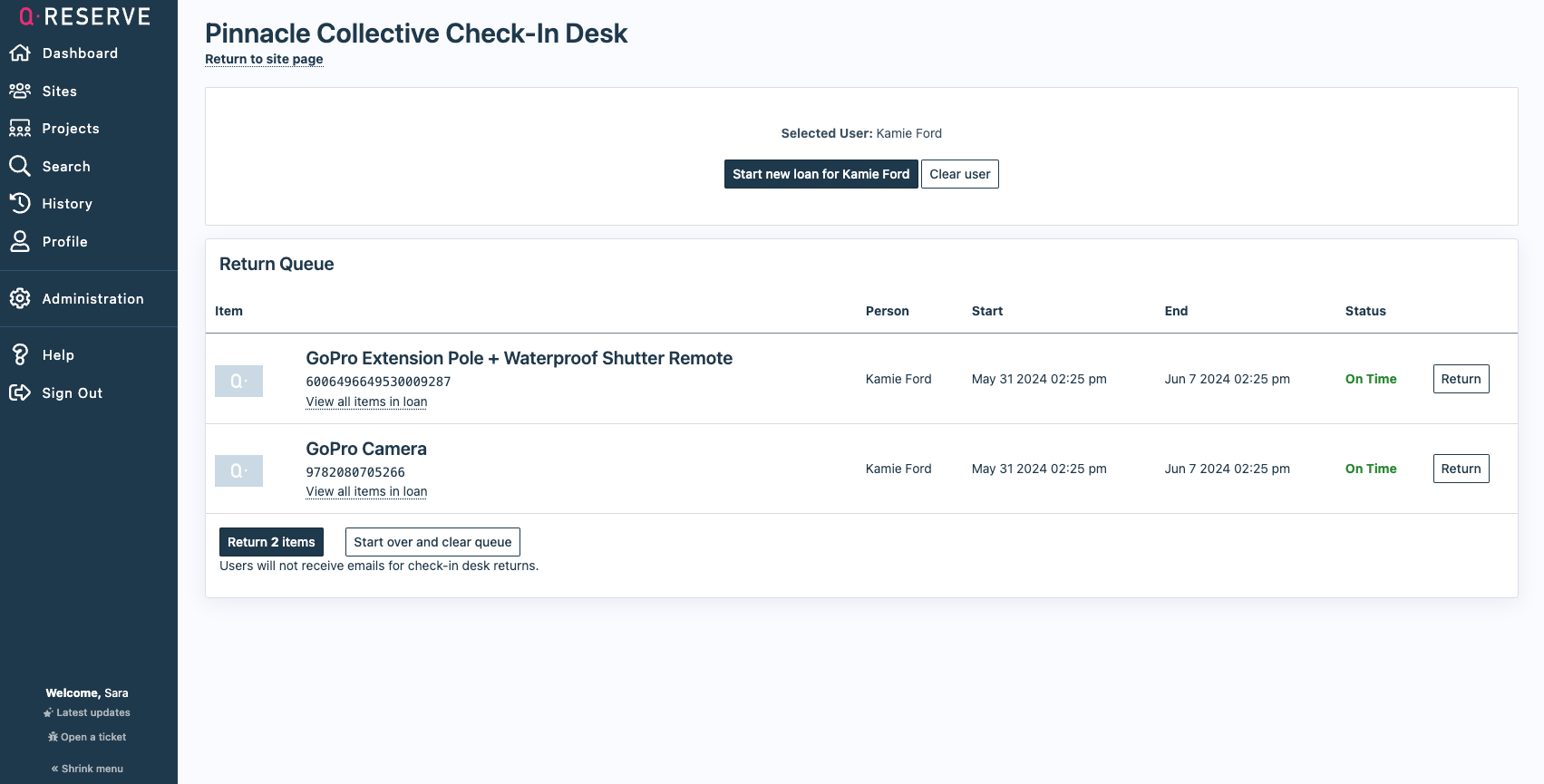Open History using the clock icon
Image resolution: width=1544 pixels, height=784 pixels.
point(20,204)
